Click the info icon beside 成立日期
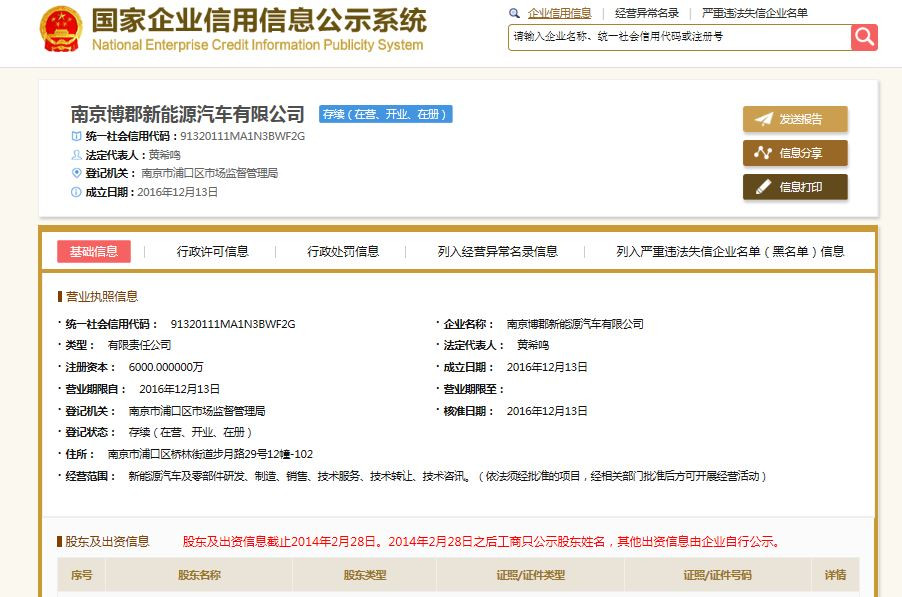The image size is (902, 597). click(76, 192)
